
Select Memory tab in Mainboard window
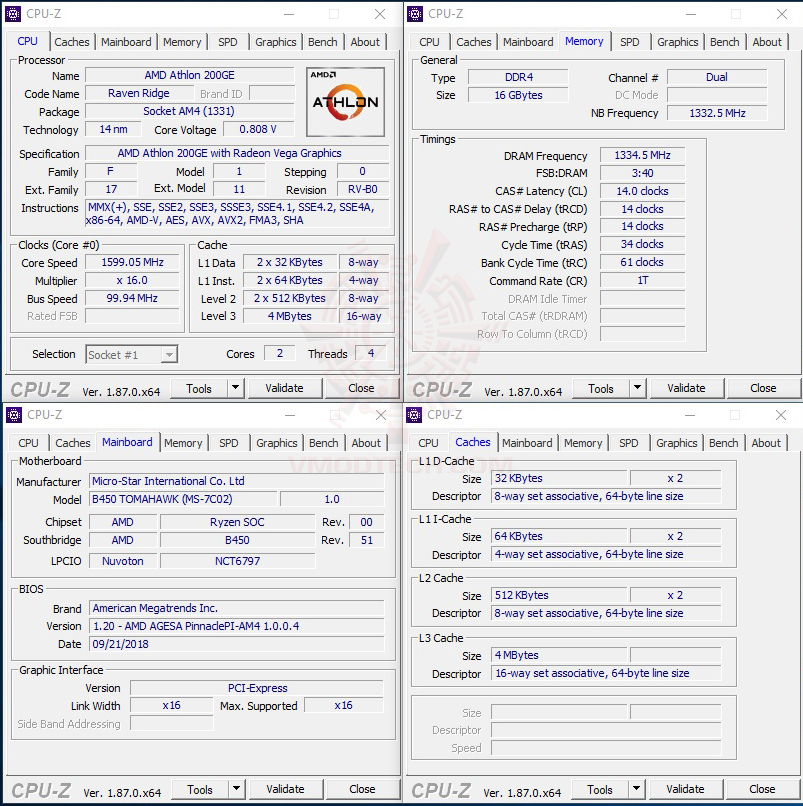coord(183,443)
